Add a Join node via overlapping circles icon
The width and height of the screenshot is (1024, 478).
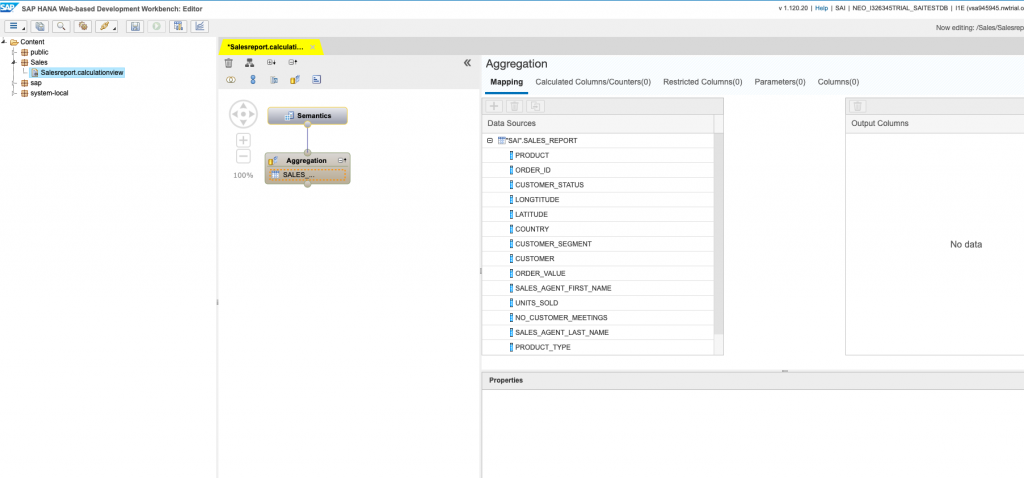(231, 80)
